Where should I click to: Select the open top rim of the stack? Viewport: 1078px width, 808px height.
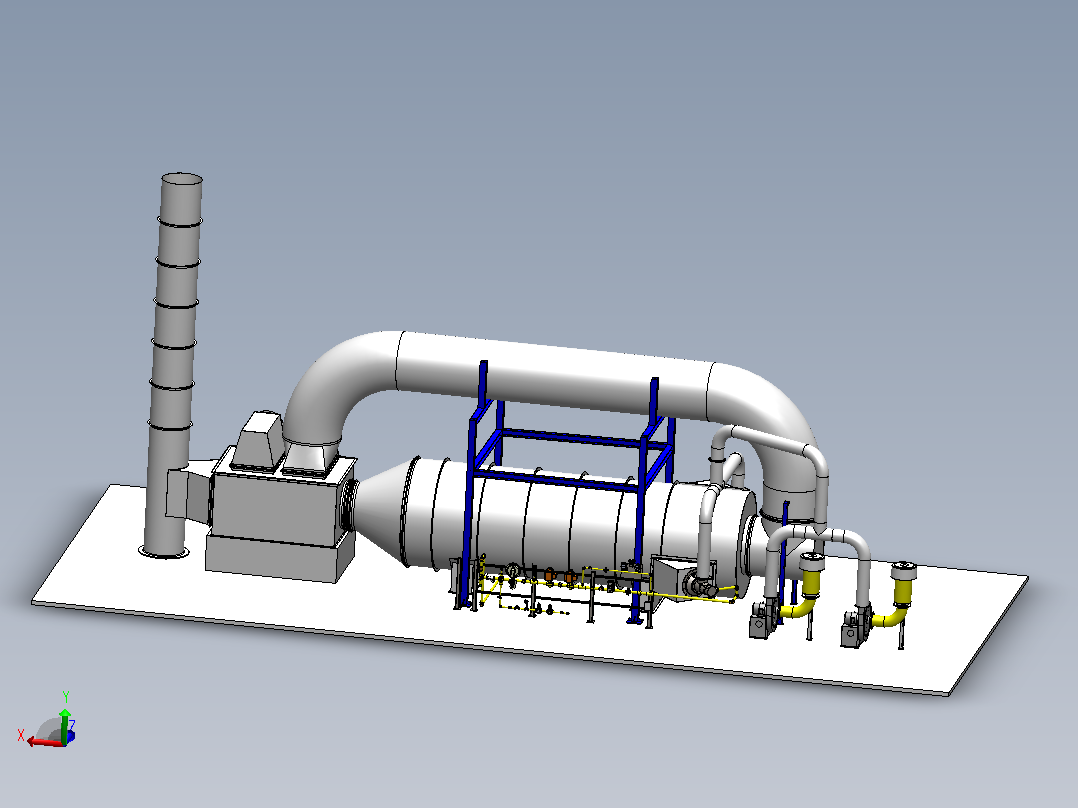pos(182,179)
